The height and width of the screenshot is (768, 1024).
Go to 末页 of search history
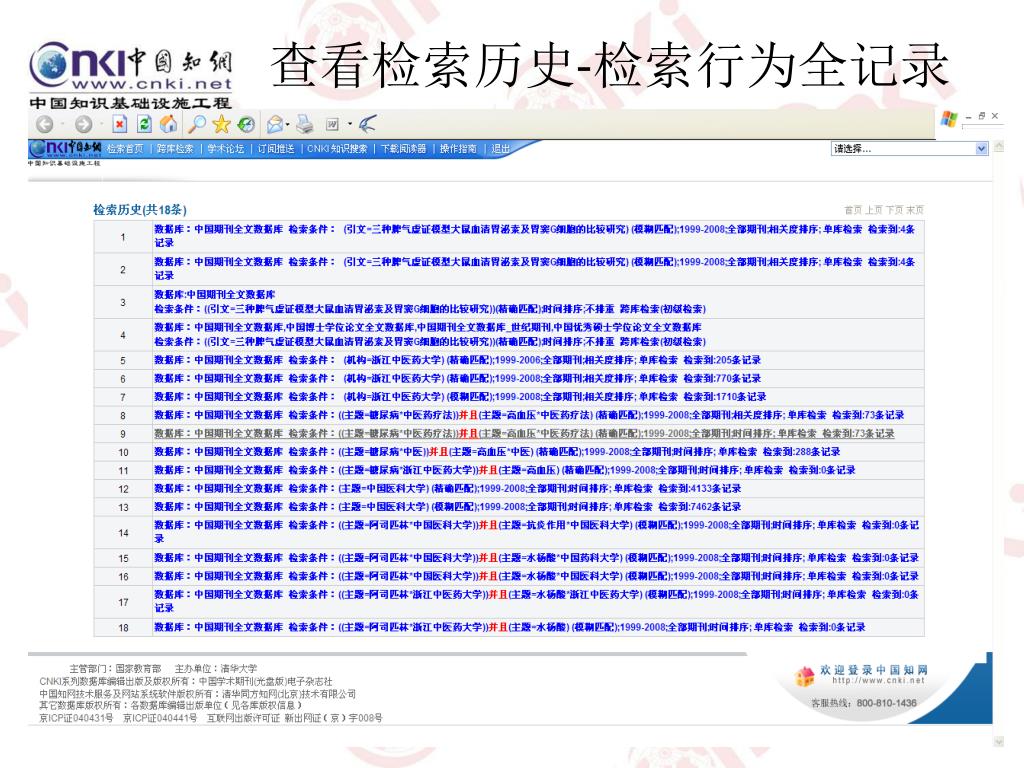915,210
